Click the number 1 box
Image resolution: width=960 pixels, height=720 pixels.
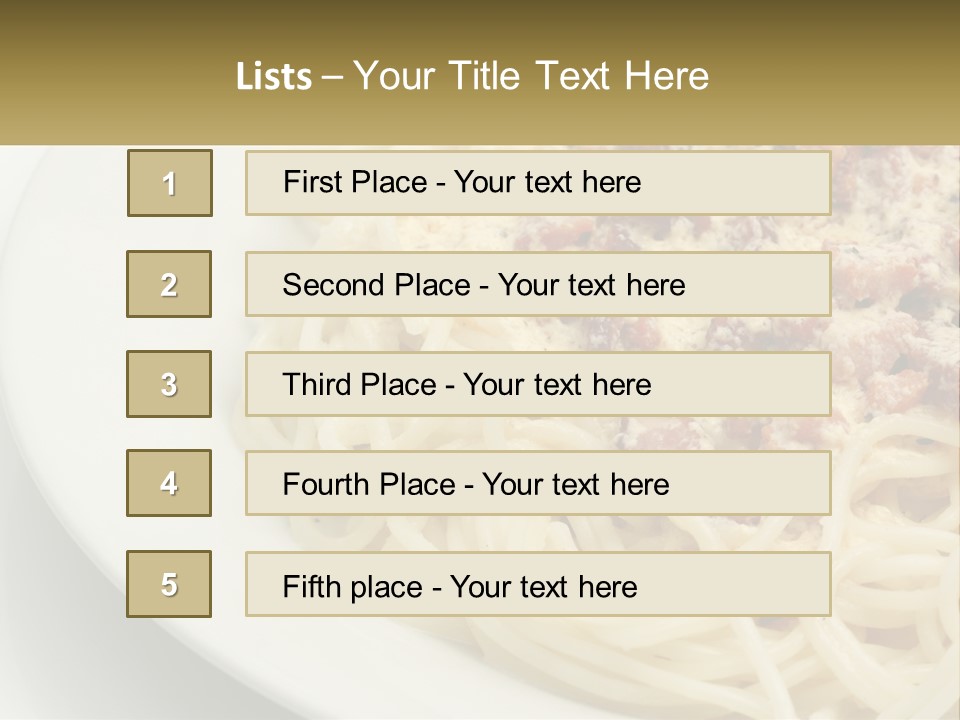coord(170,183)
